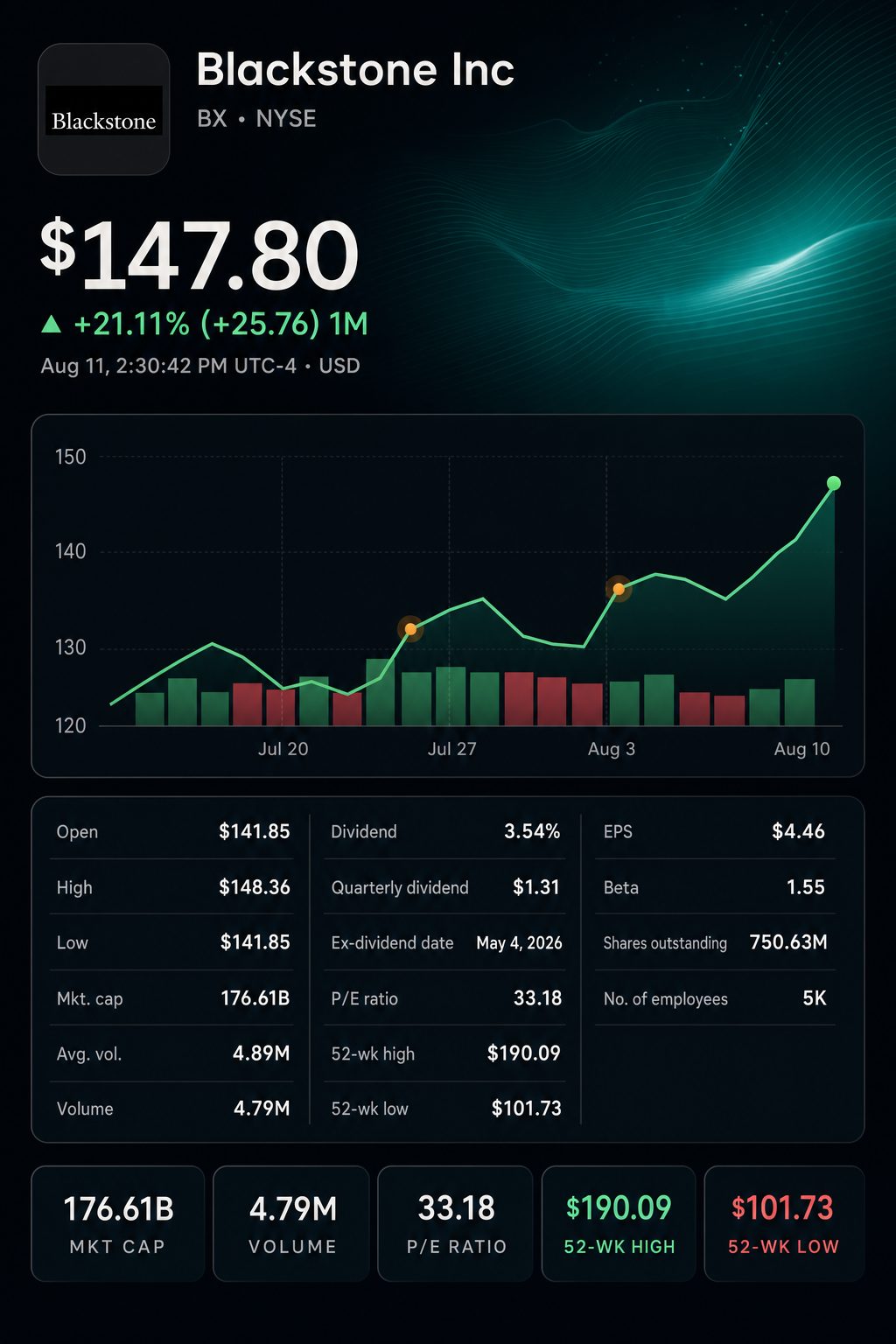Click the Beta value 1.55
896x1344 pixels.
[805, 887]
